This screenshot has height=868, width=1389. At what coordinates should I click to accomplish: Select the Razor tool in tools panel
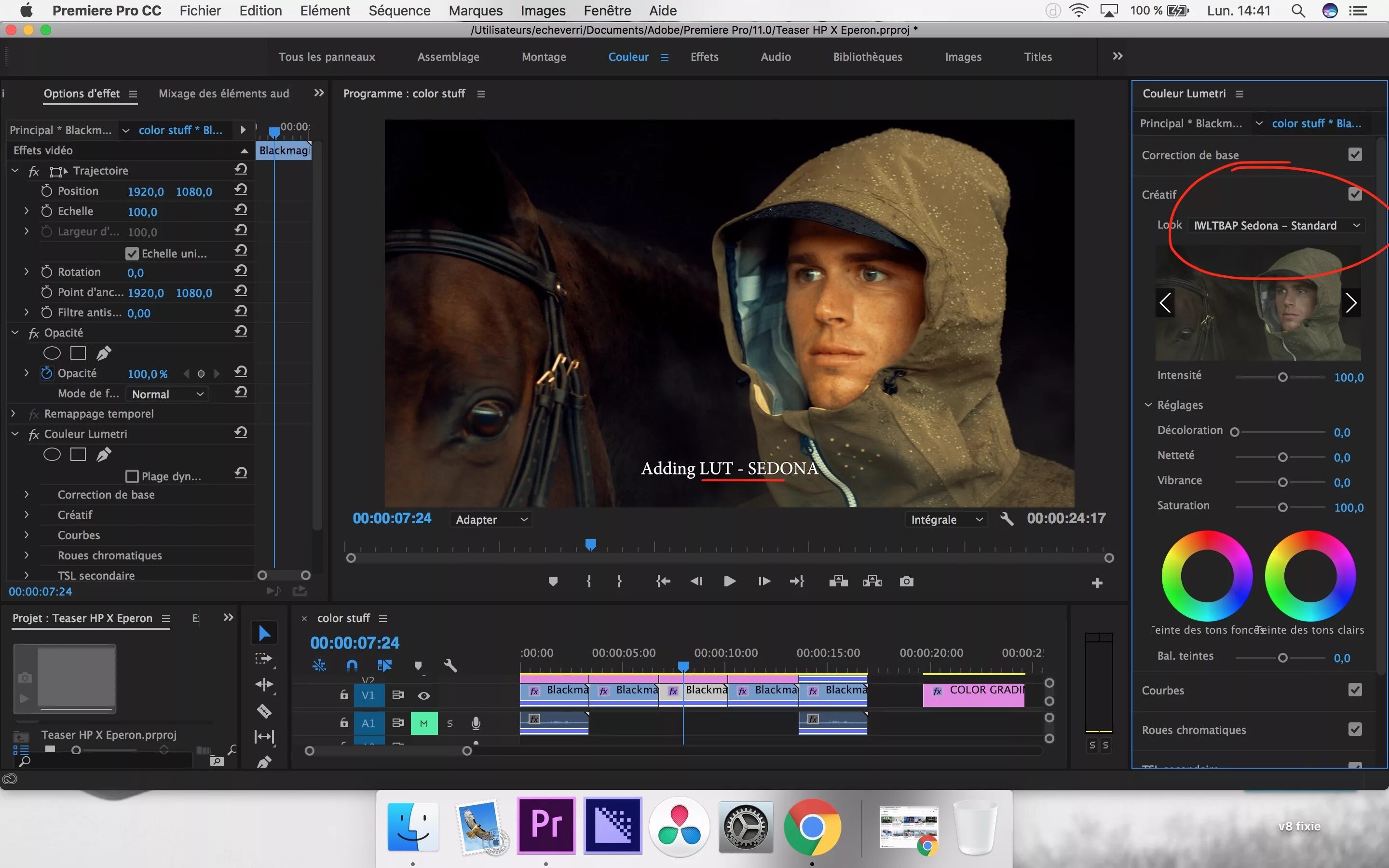(x=264, y=711)
